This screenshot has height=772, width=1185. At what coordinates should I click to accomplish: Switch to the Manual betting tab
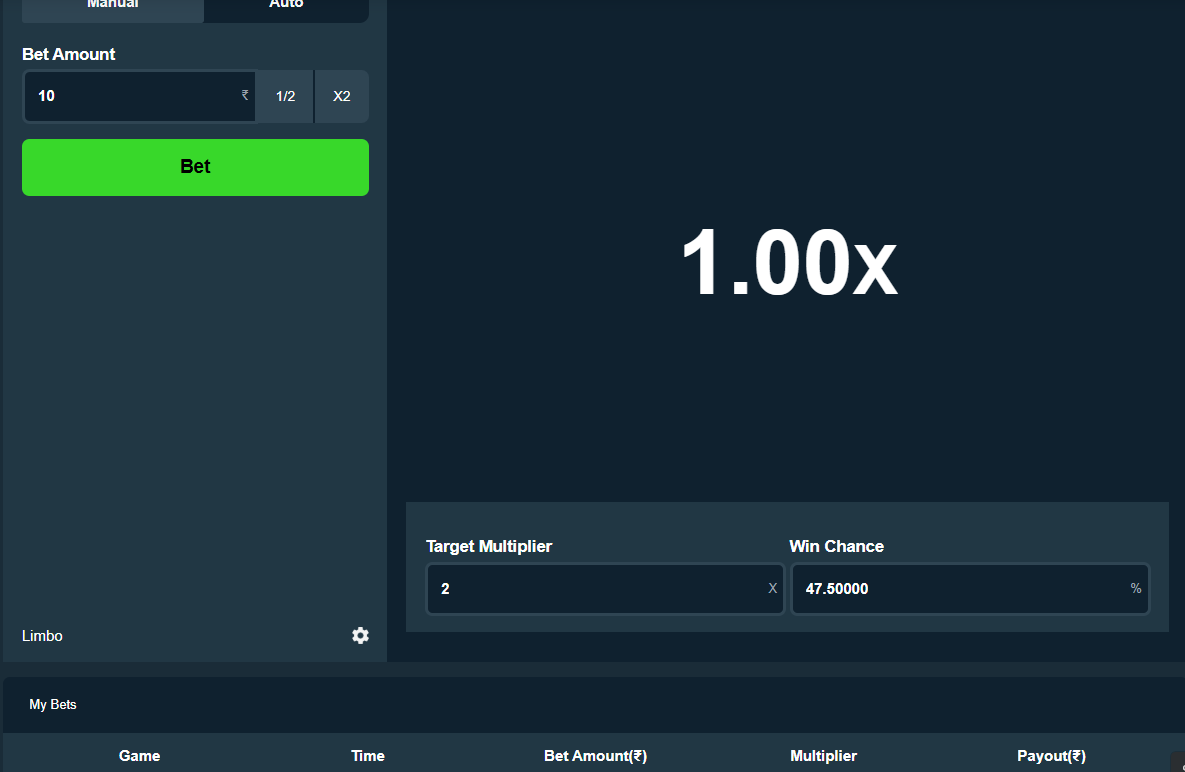113,6
